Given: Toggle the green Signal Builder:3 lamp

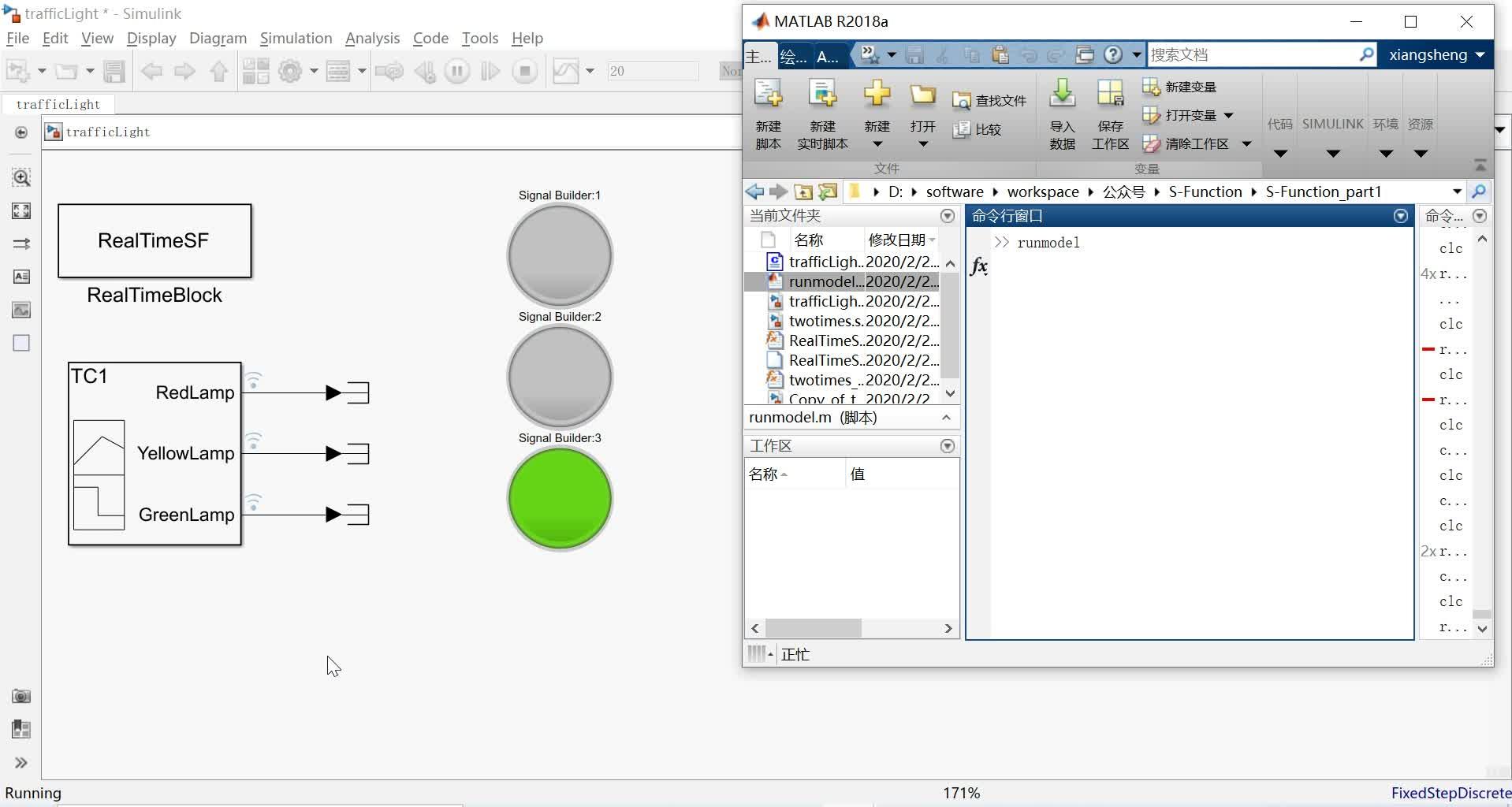Looking at the screenshot, I should pyautogui.click(x=560, y=498).
